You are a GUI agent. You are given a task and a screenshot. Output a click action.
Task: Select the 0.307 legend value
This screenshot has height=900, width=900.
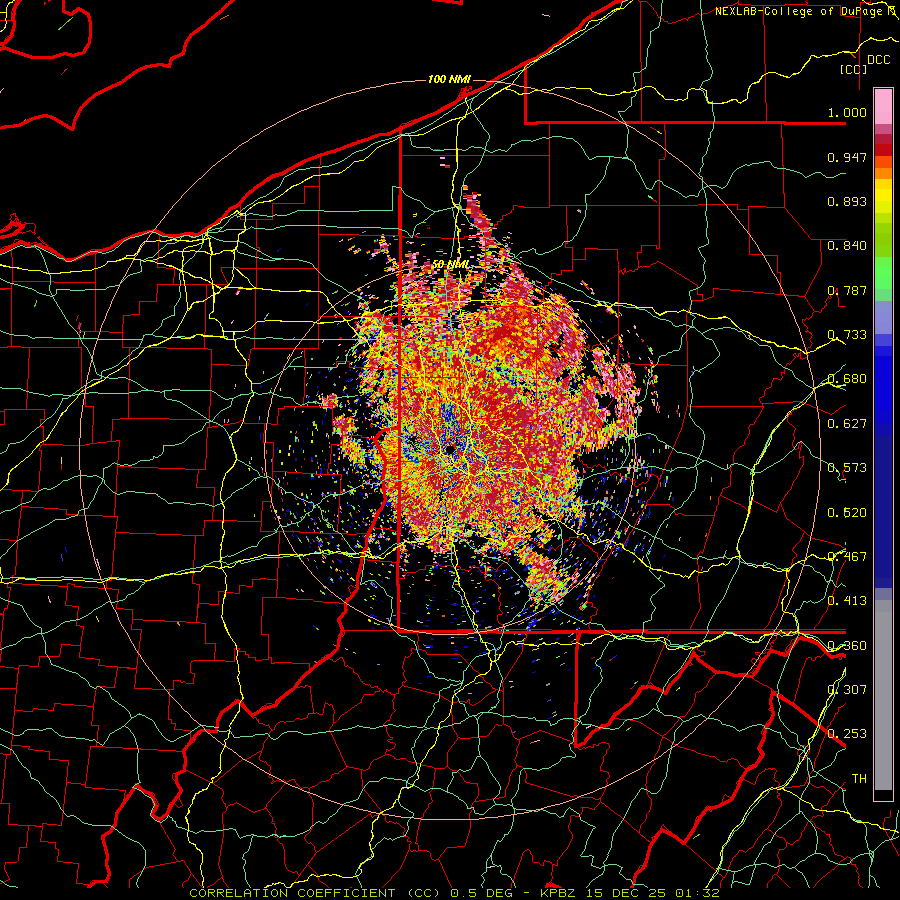point(847,689)
